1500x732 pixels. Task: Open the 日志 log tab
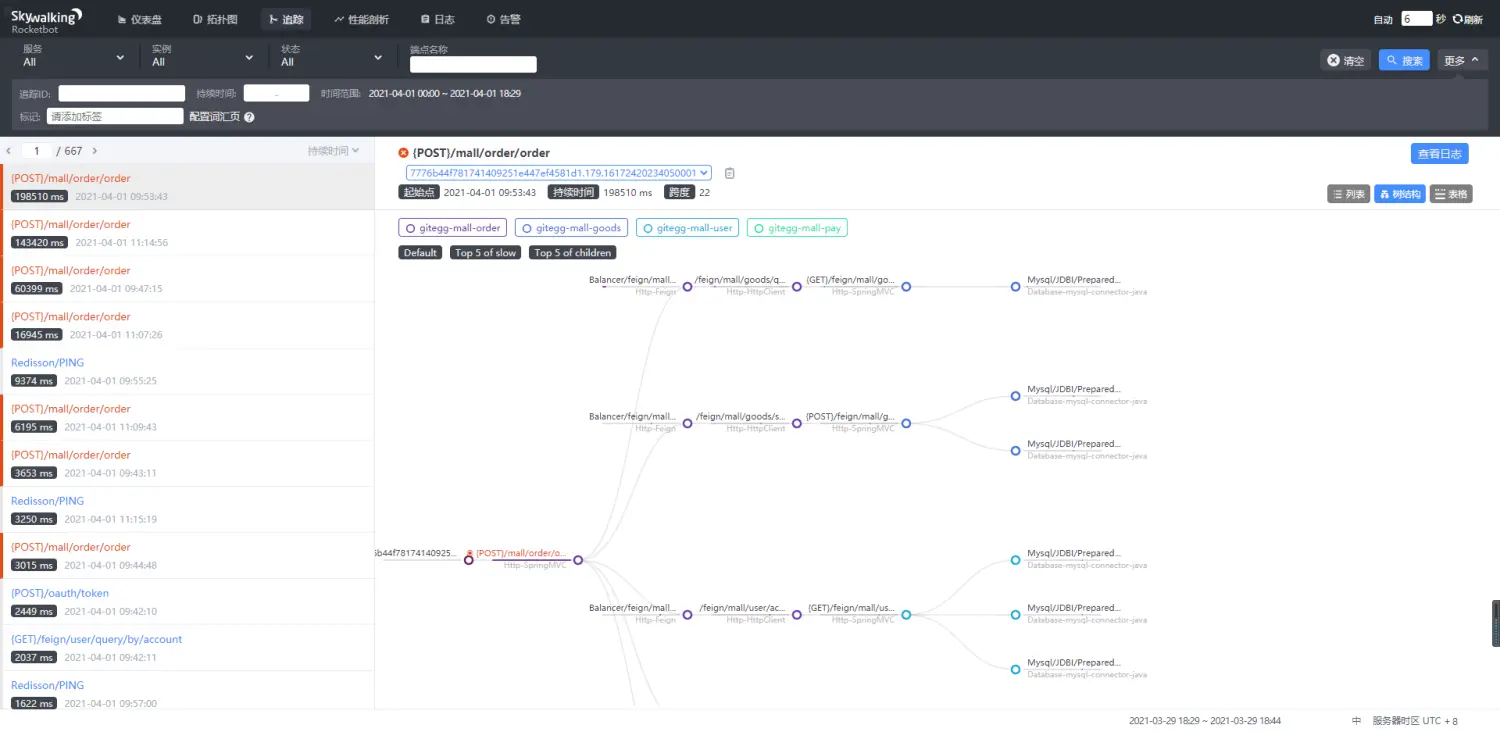(438, 19)
